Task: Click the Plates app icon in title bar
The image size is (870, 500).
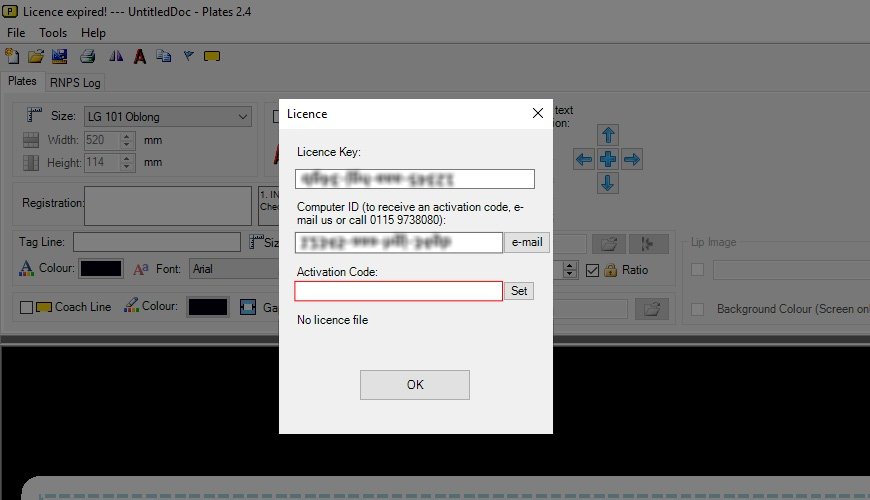Action: 9,11
